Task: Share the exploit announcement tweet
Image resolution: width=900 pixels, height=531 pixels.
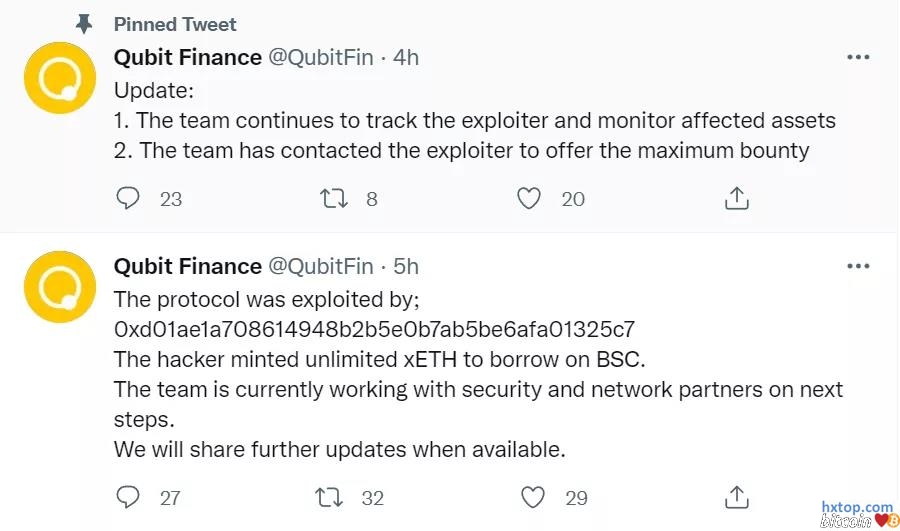Action: point(736,497)
